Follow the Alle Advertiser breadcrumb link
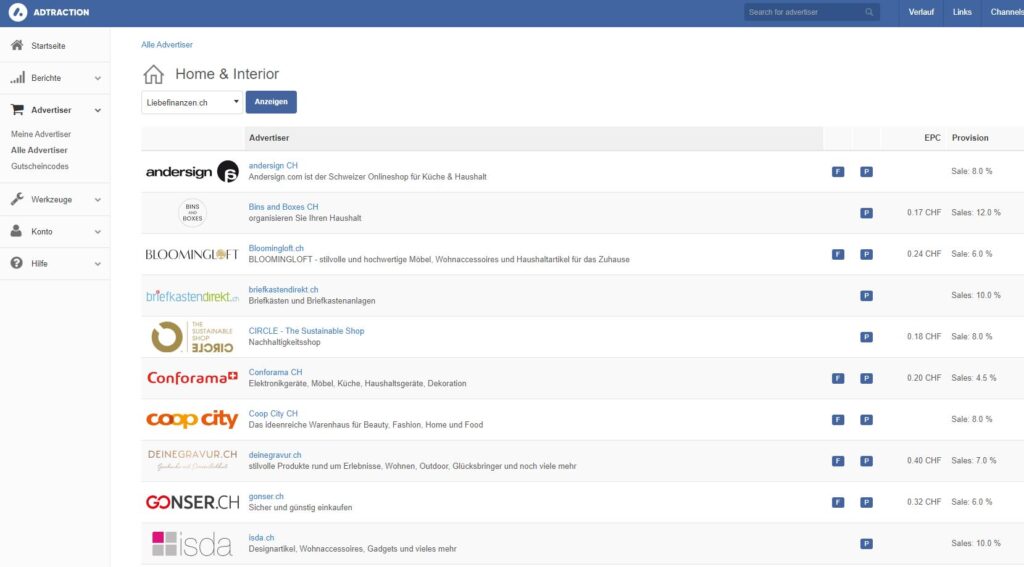 167,44
